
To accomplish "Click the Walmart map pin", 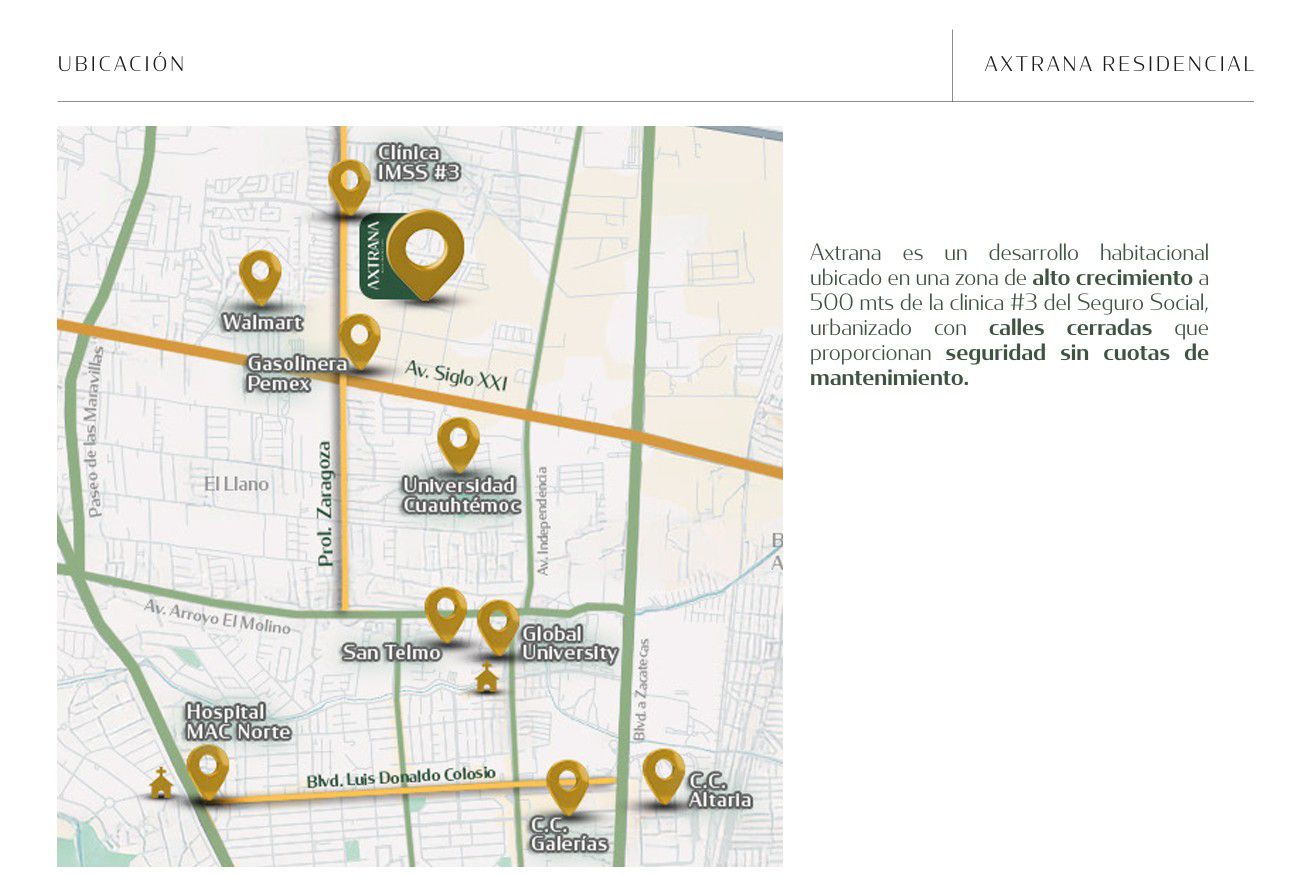I will point(260,277).
